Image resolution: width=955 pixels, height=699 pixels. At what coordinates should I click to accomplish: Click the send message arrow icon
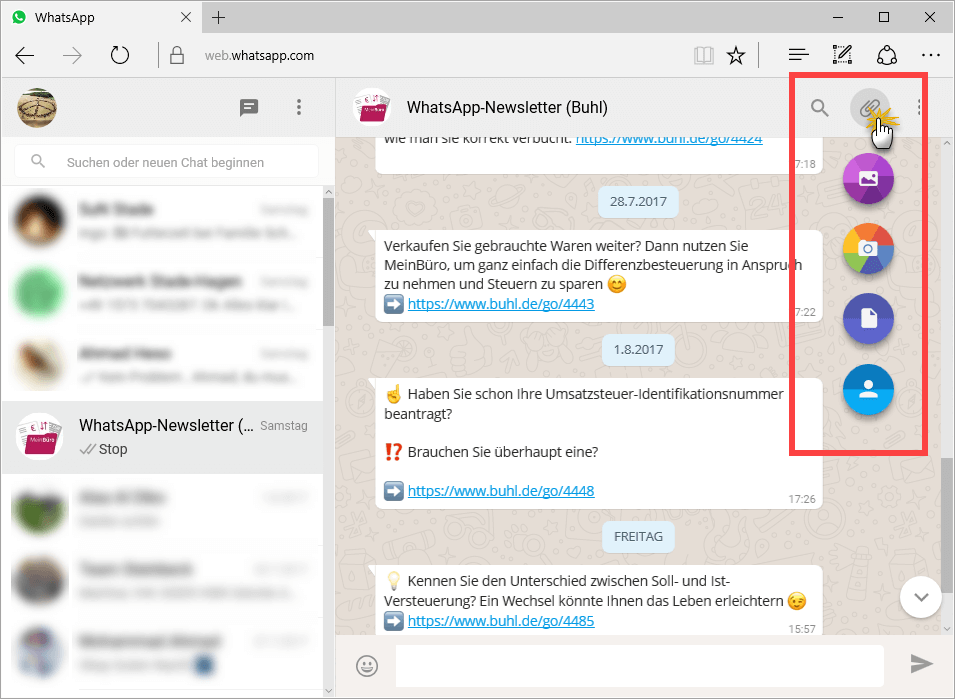[x=921, y=664]
